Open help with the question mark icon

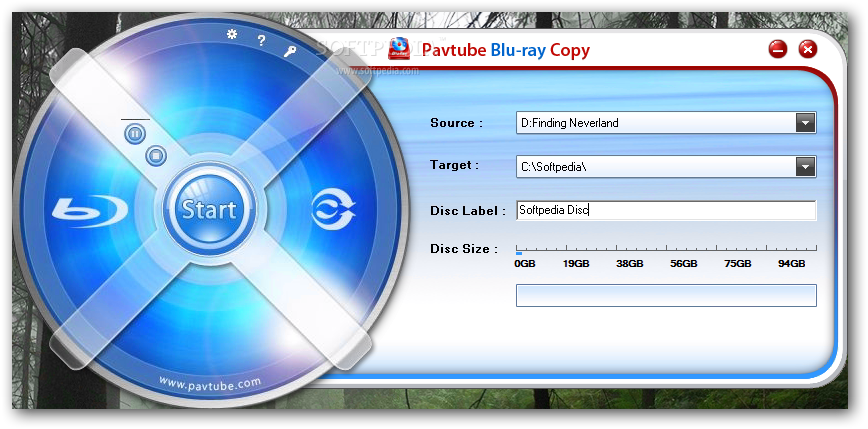pyautogui.click(x=261, y=40)
